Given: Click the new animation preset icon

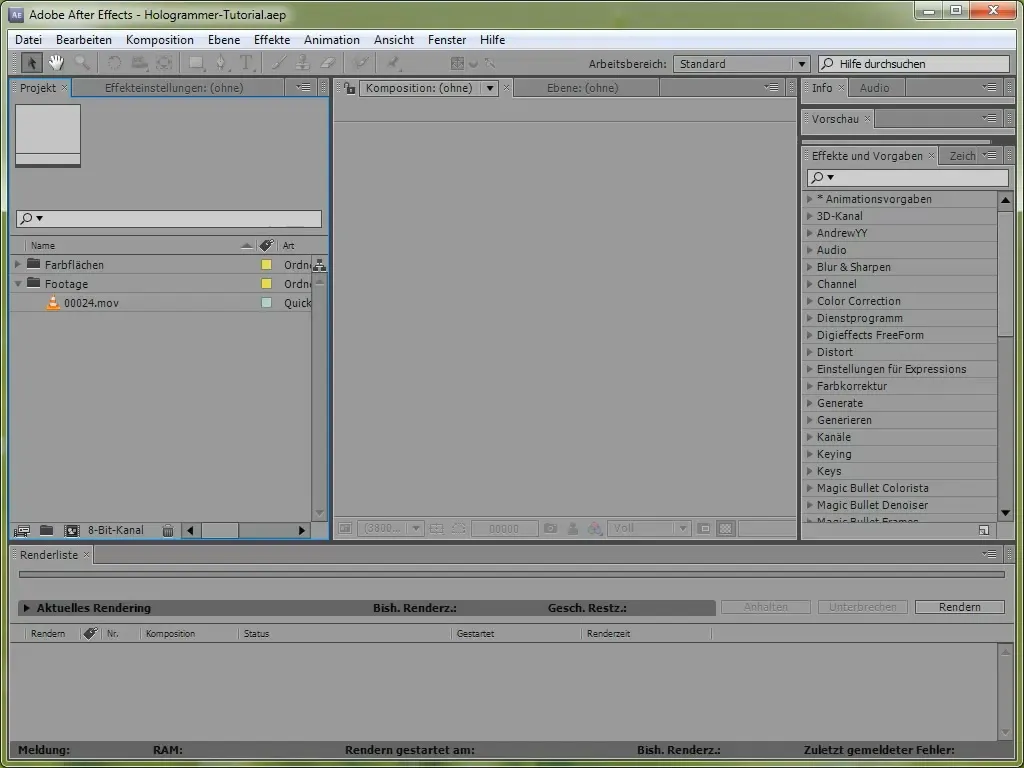Looking at the screenshot, I should (984, 530).
